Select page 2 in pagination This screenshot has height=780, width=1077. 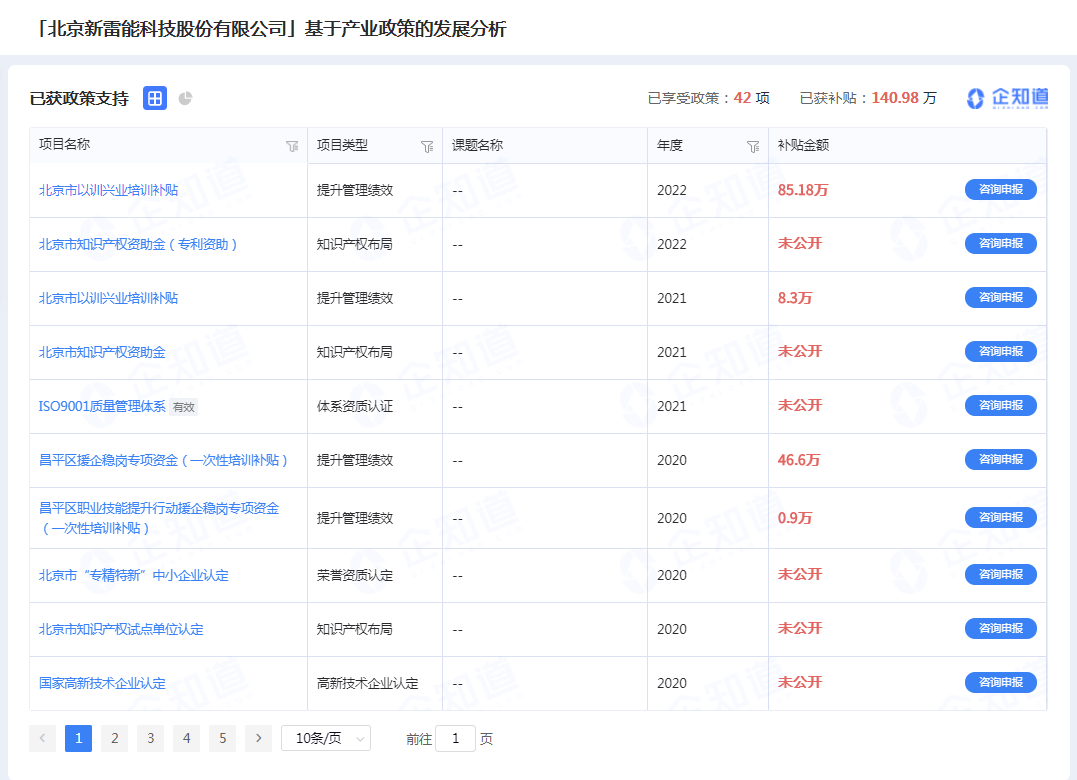tap(115, 738)
